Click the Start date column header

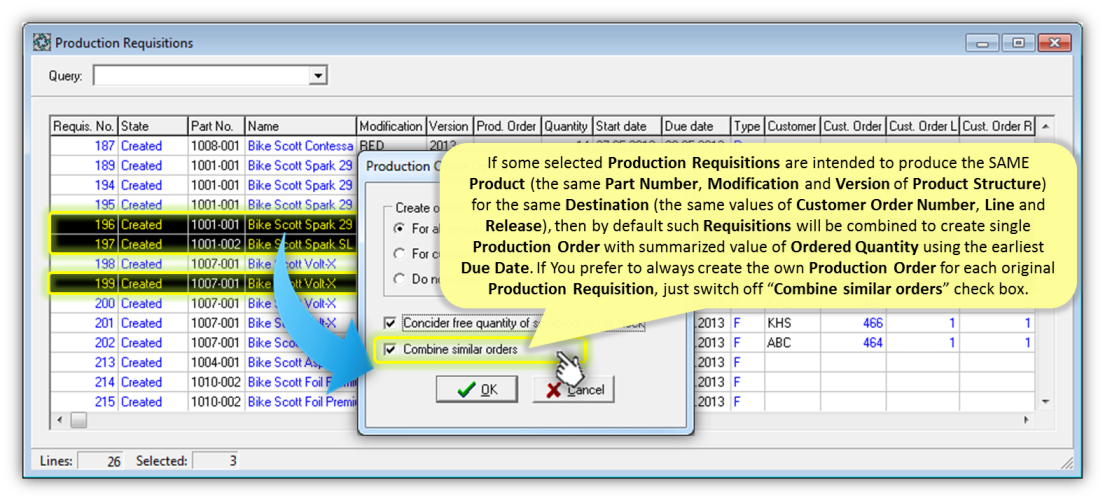(626, 126)
